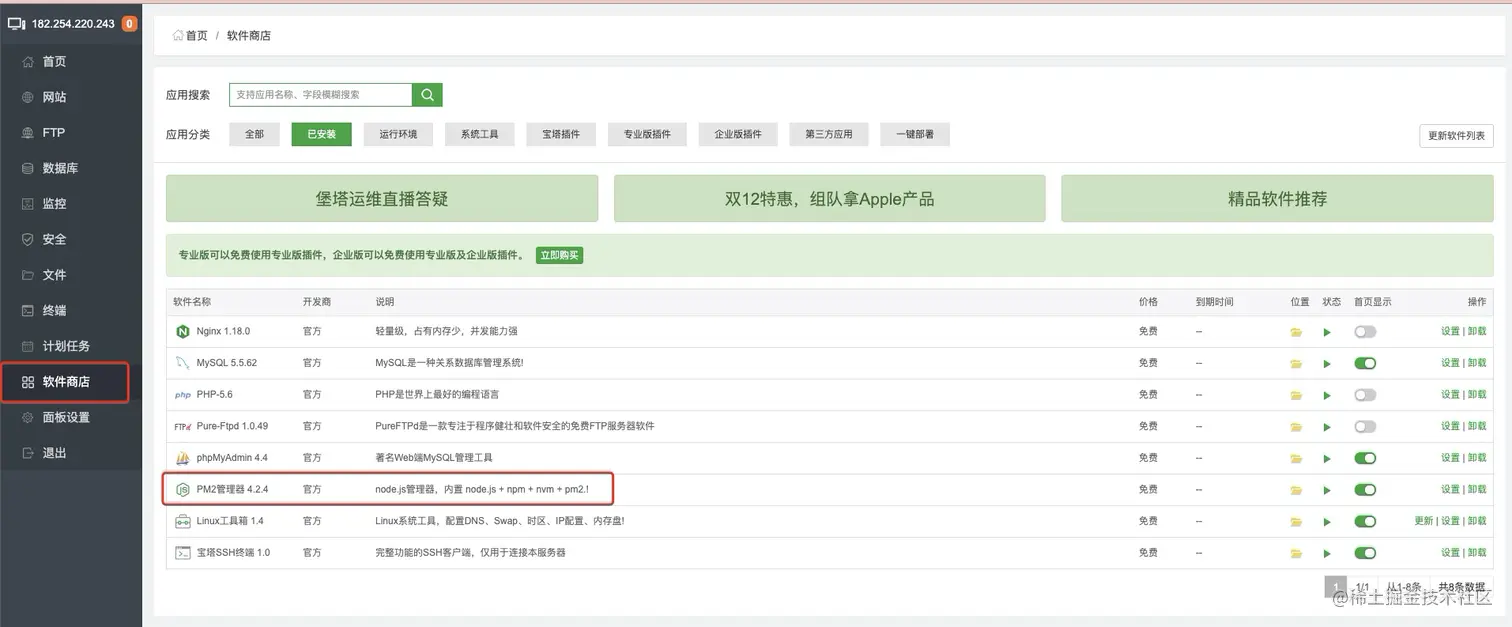Disable home page display for phpMyAdmin

tap(1365, 458)
